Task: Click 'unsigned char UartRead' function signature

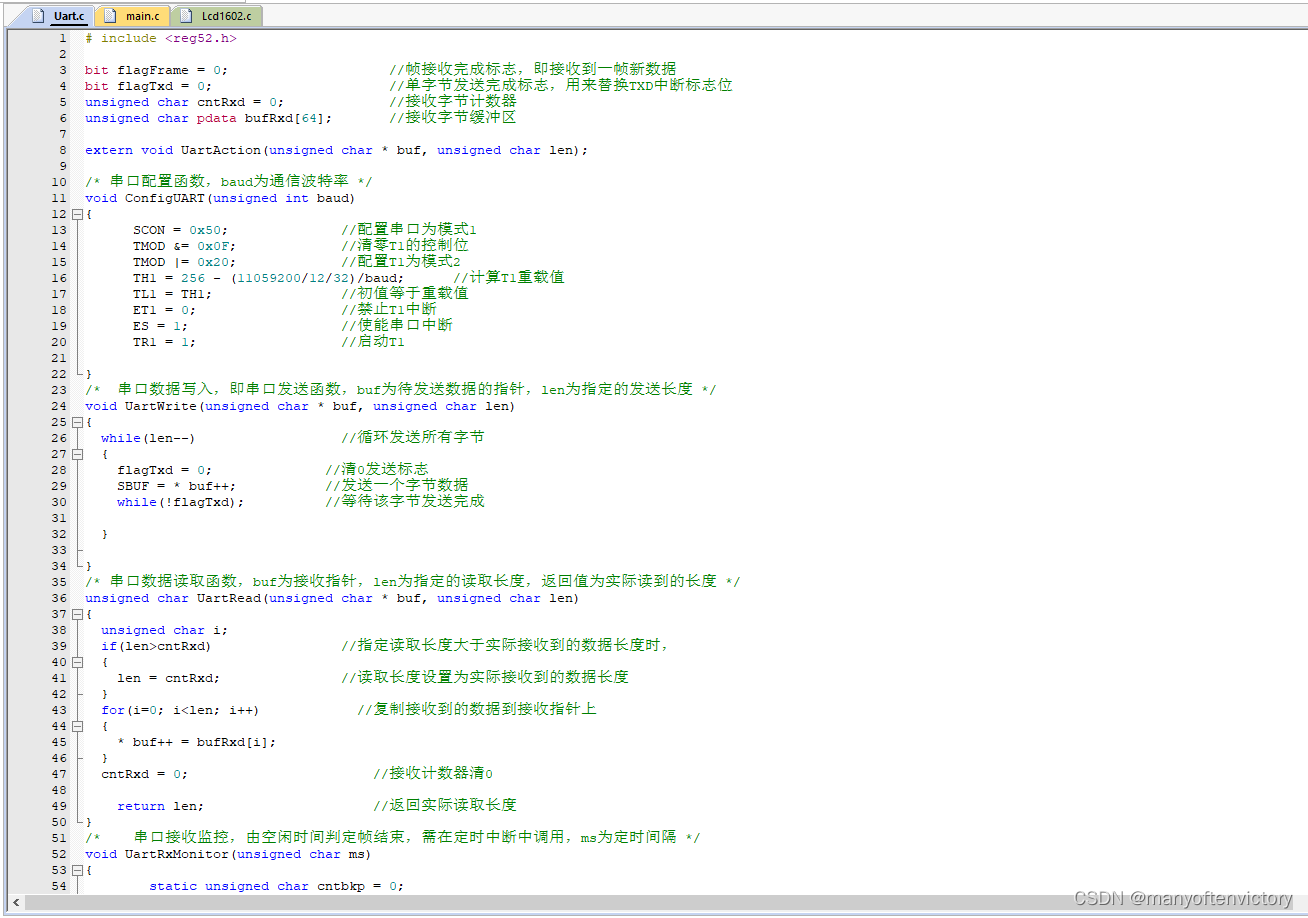Action: tap(332, 598)
